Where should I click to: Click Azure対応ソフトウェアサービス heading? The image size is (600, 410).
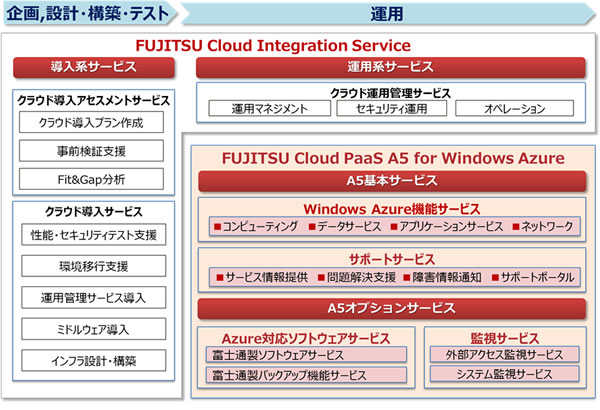click(x=306, y=338)
